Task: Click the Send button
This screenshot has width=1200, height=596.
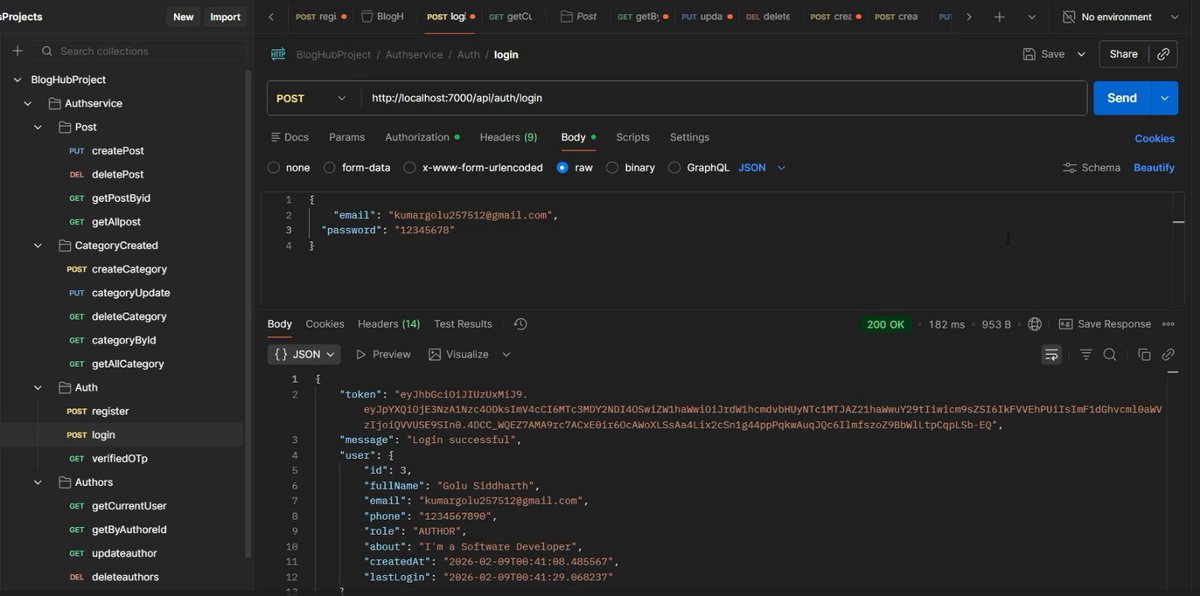Action: (1122, 98)
